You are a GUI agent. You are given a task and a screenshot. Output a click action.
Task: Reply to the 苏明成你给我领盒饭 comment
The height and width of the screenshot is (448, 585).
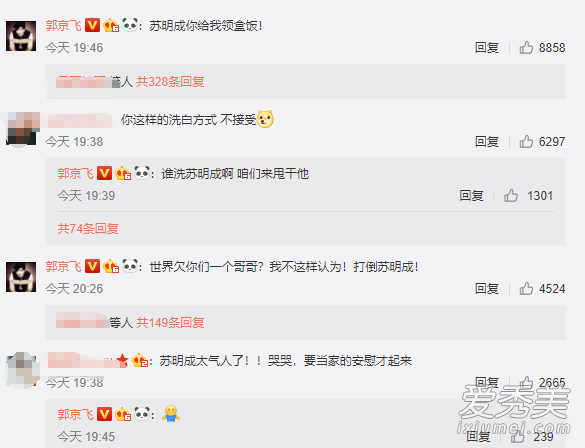tap(487, 48)
